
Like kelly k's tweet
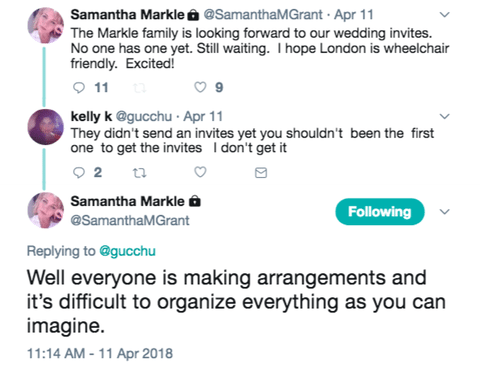pos(200,172)
